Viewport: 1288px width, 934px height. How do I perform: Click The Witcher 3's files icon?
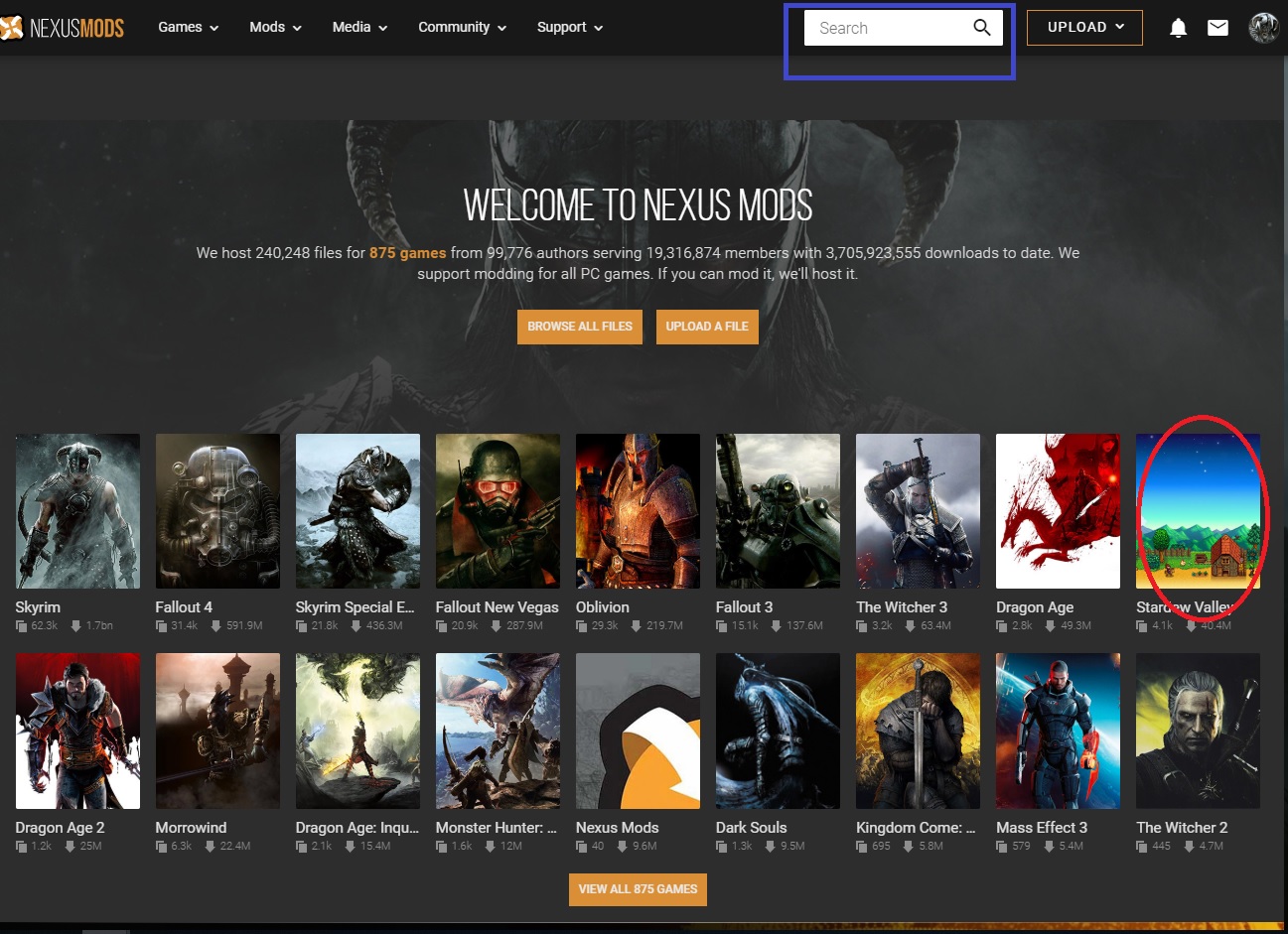[x=862, y=626]
